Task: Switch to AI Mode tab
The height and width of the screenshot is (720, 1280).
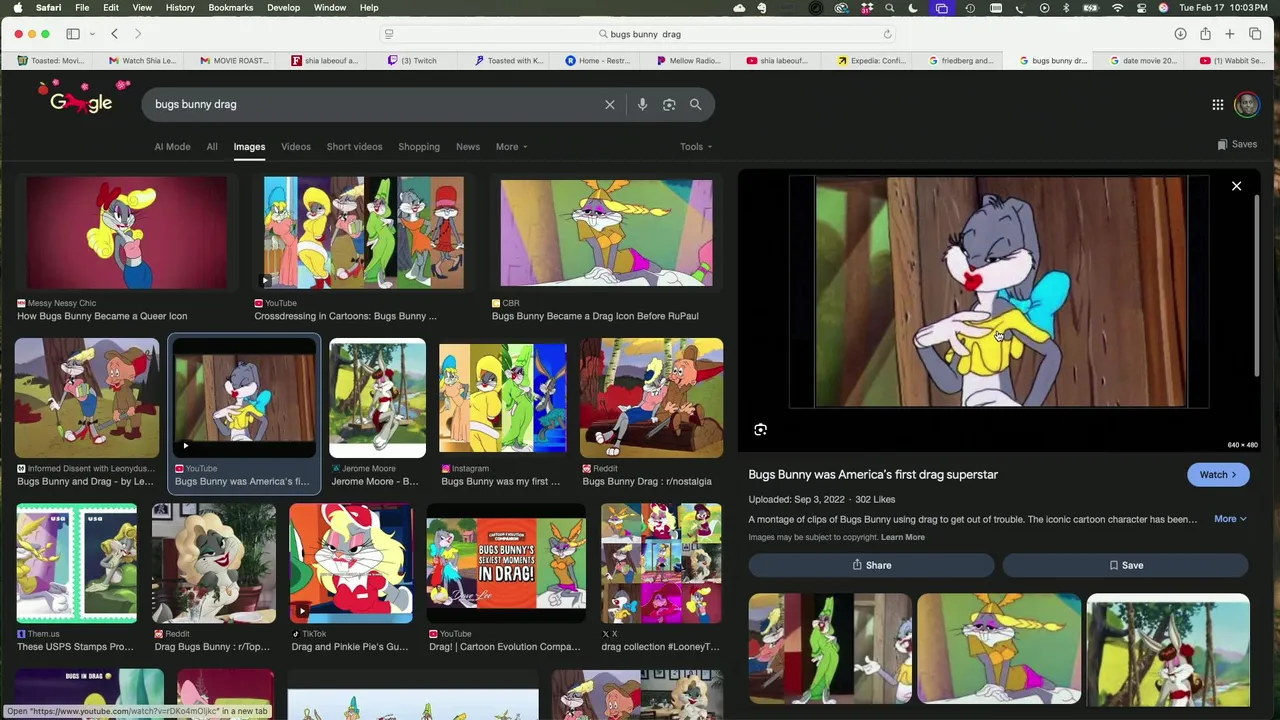Action: (172, 147)
